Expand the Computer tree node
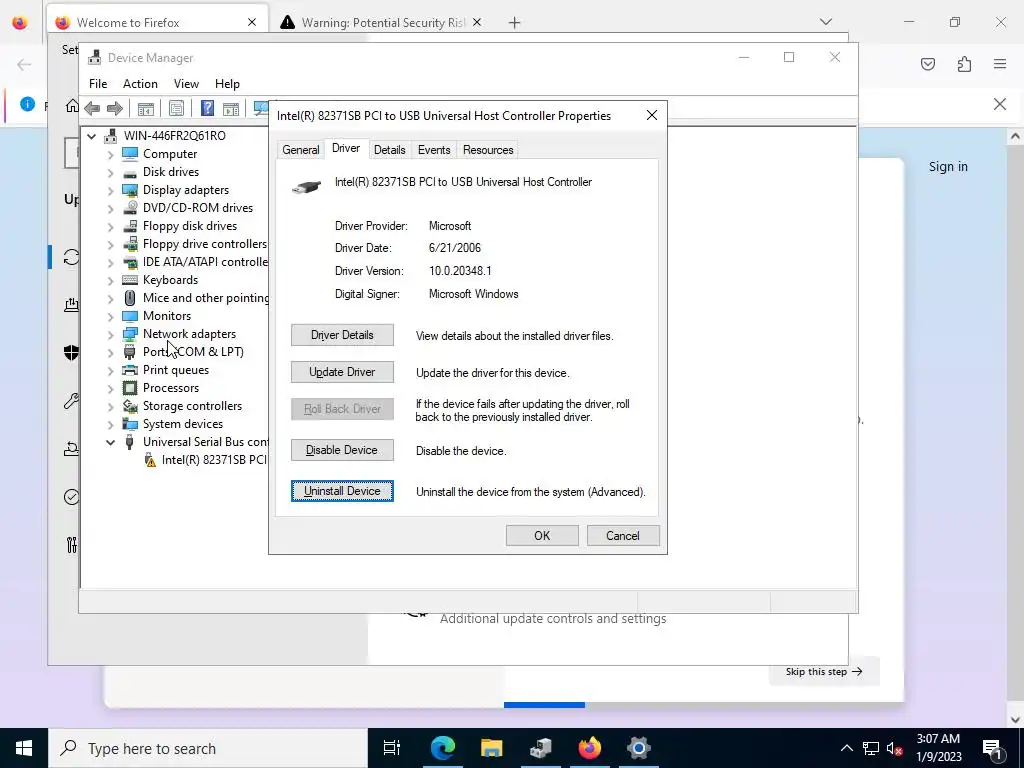This screenshot has width=1024, height=768. click(x=110, y=154)
